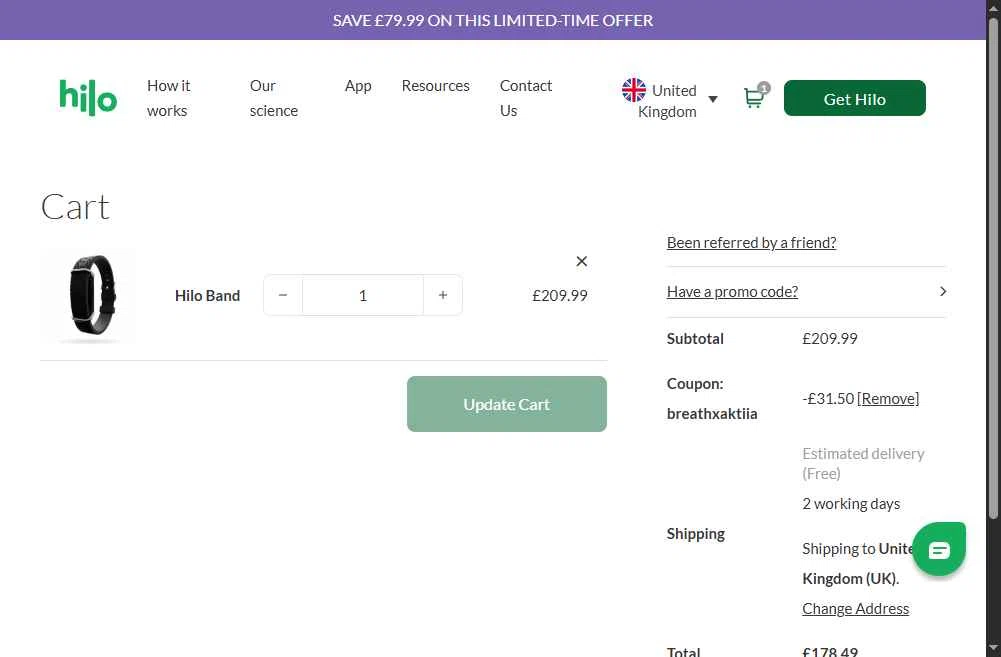Viewport: 1001px width, 657px height.
Task: Click Update Cart button
Action: (507, 404)
